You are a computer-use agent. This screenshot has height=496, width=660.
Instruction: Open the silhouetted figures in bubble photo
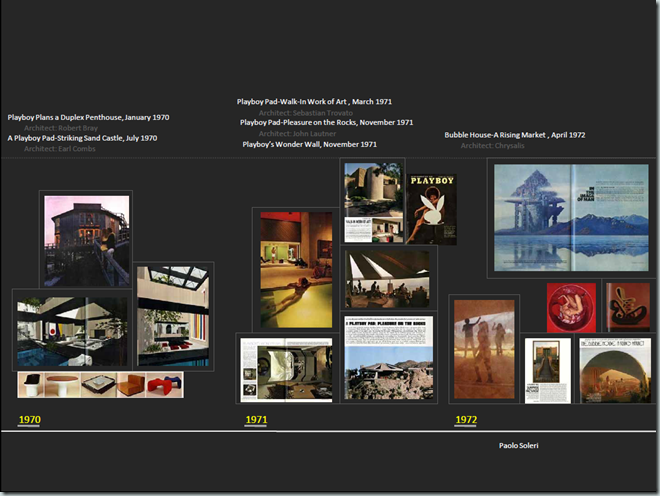(484, 349)
